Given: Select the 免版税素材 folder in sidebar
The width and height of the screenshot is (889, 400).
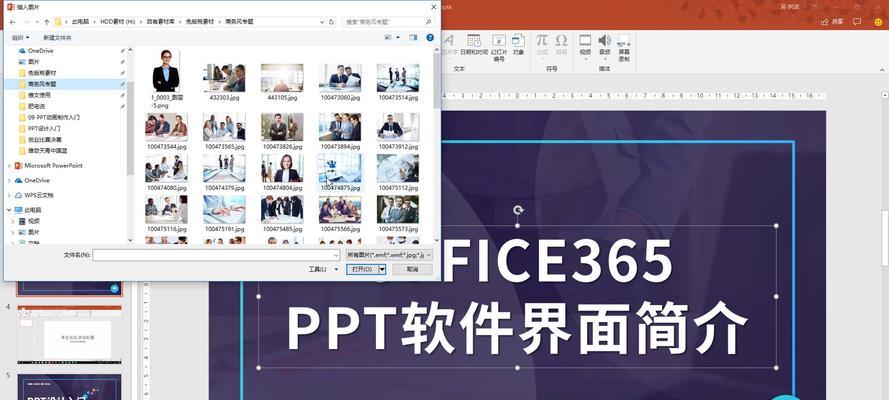Looking at the screenshot, I should pyautogui.click(x=42, y=73).
